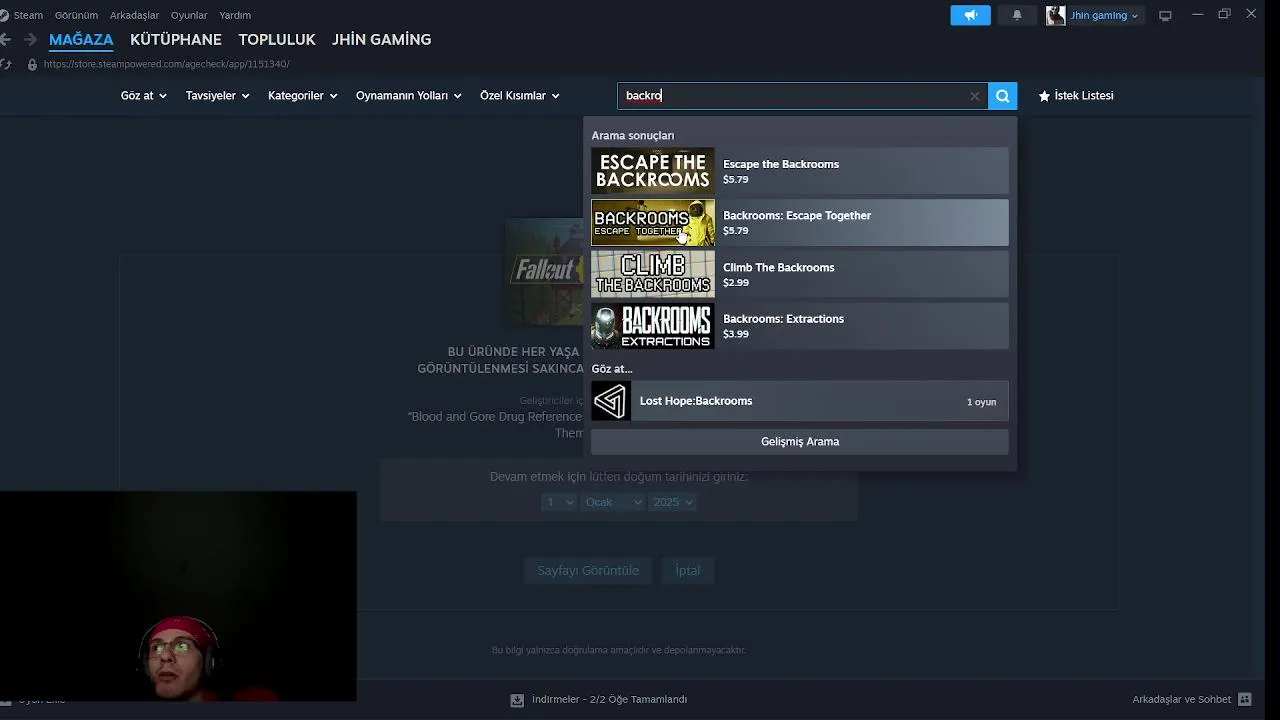Click the Gelişmiş Arama button
This screenshot has height=720, width=1280.
pos(800,442)
